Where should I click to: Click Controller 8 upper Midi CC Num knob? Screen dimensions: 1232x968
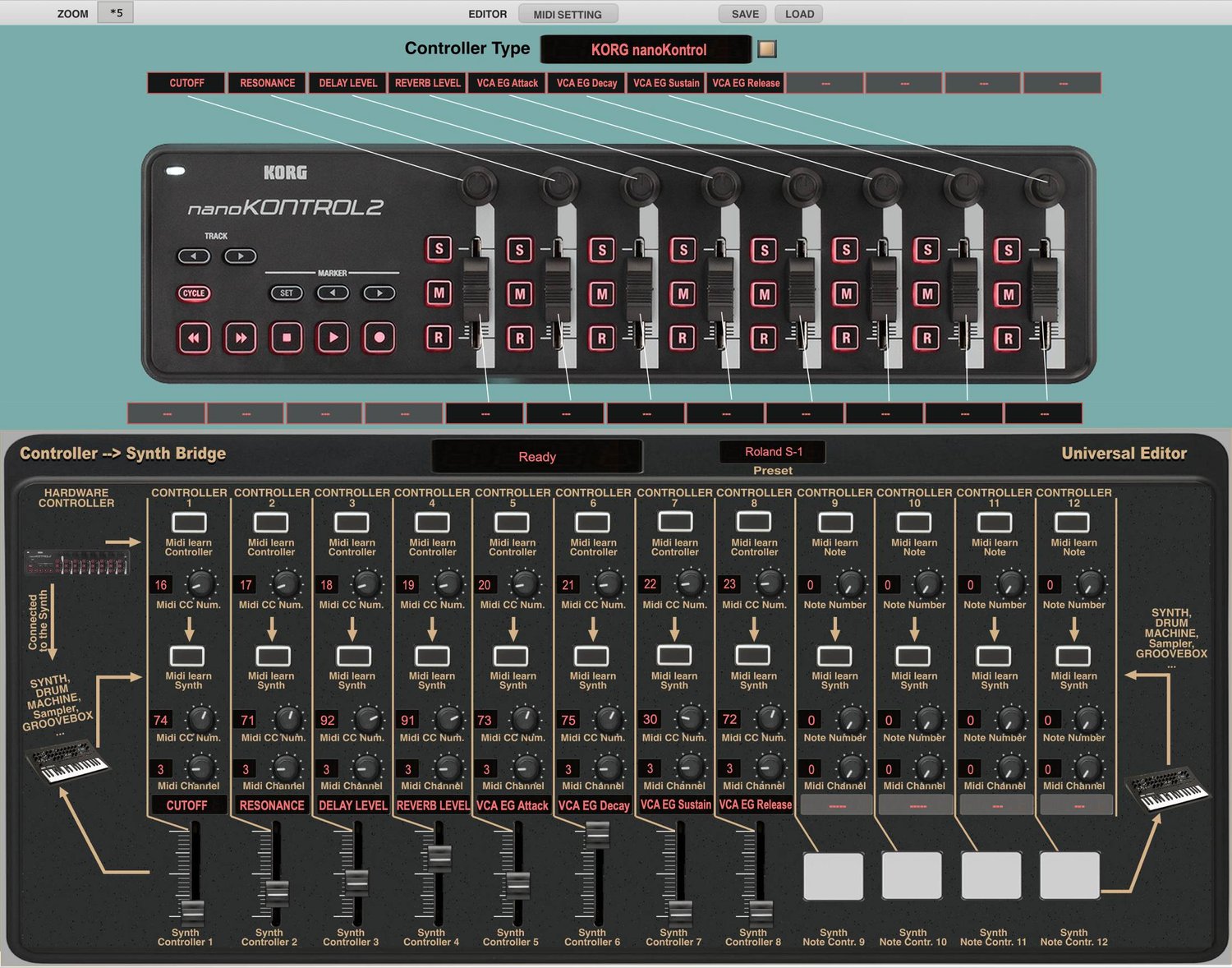tap(769, 584)
